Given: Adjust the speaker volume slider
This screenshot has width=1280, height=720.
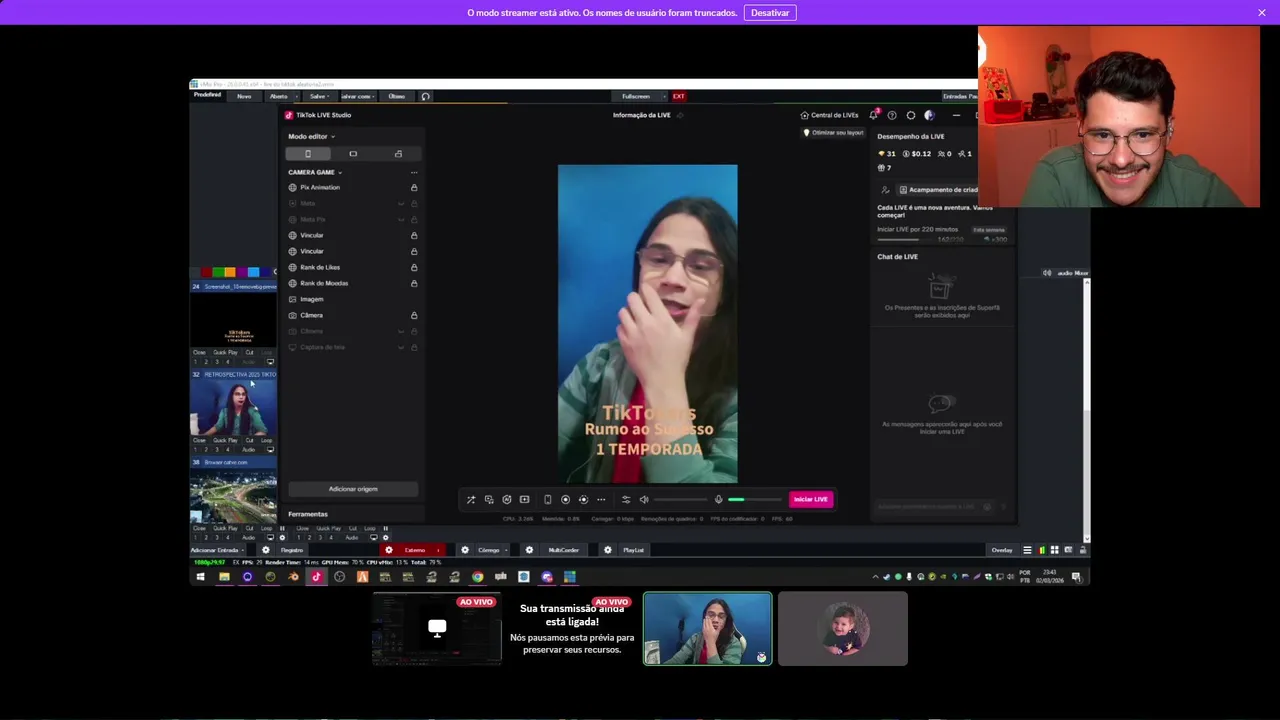Looking at the screenshot, I should 681,500.
